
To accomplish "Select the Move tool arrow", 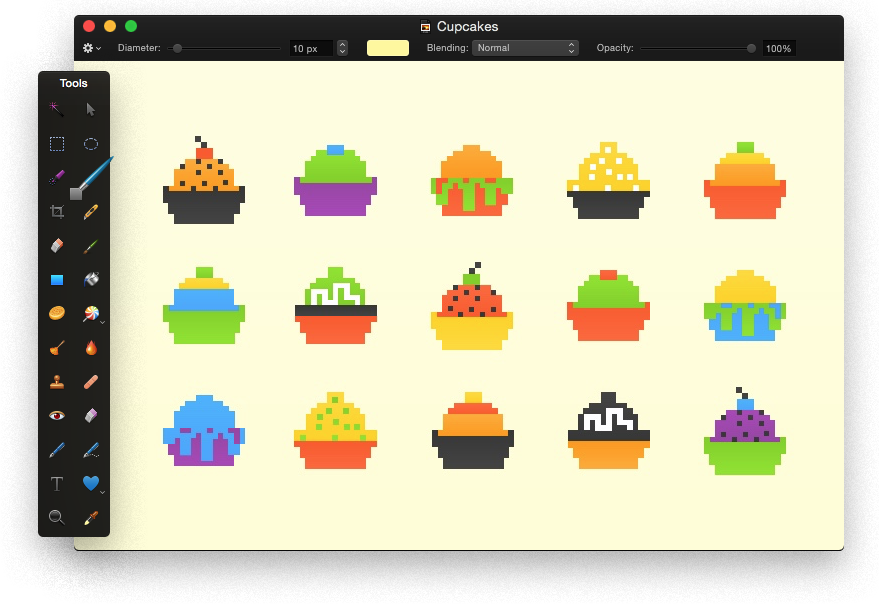I will coord(91,110).
